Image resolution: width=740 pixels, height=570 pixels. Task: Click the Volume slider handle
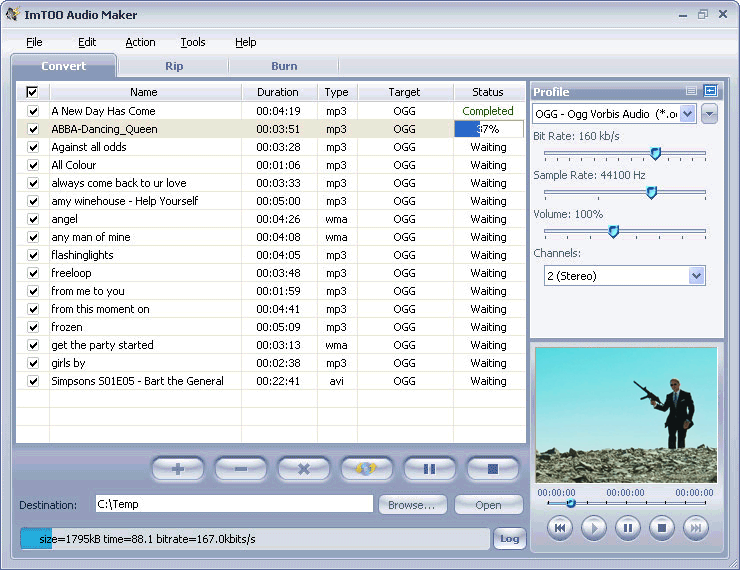point(613,232)
